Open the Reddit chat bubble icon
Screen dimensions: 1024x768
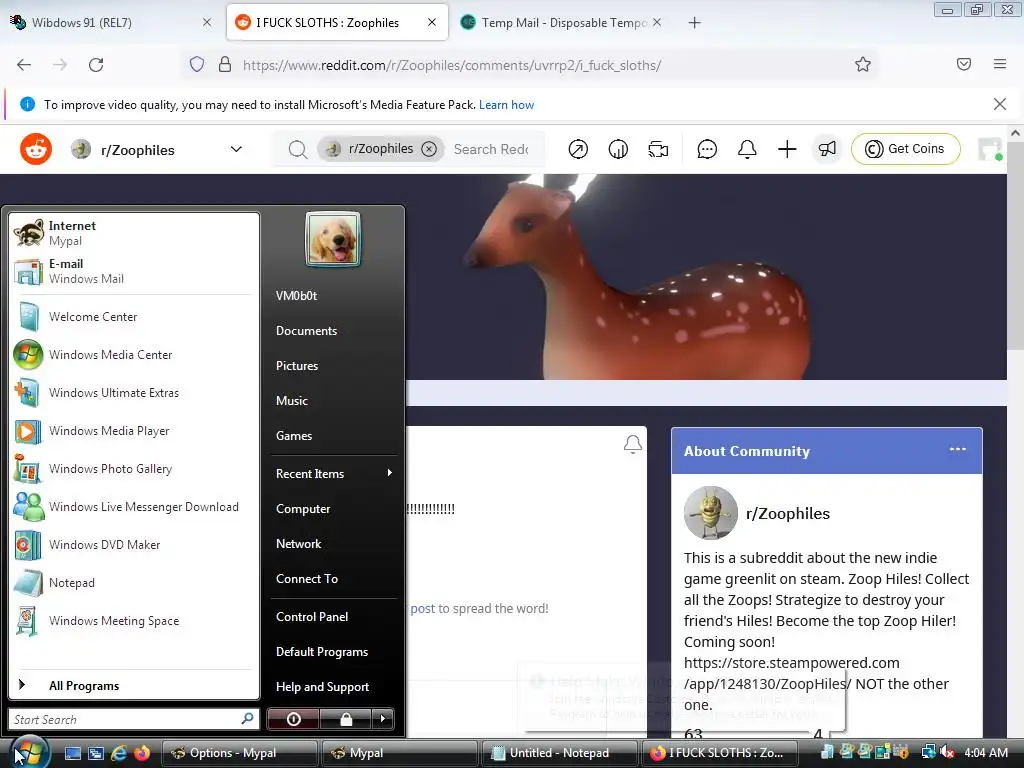(707, 150)
